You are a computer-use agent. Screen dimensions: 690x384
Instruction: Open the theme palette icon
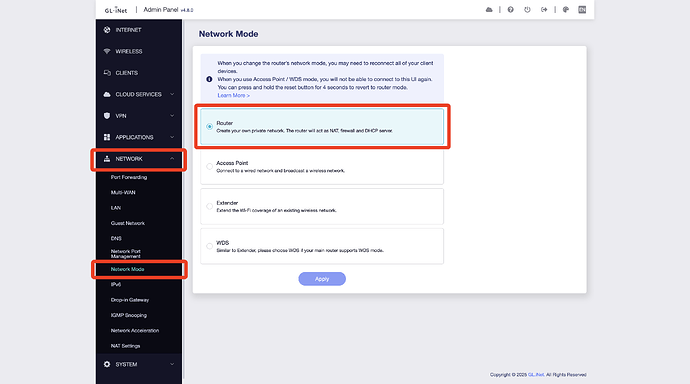566,10
